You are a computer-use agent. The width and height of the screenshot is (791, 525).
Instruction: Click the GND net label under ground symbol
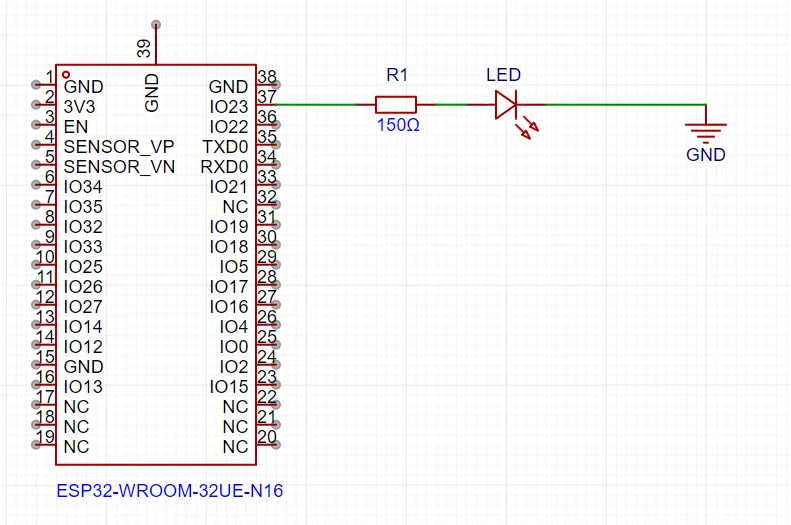point(706,155)
